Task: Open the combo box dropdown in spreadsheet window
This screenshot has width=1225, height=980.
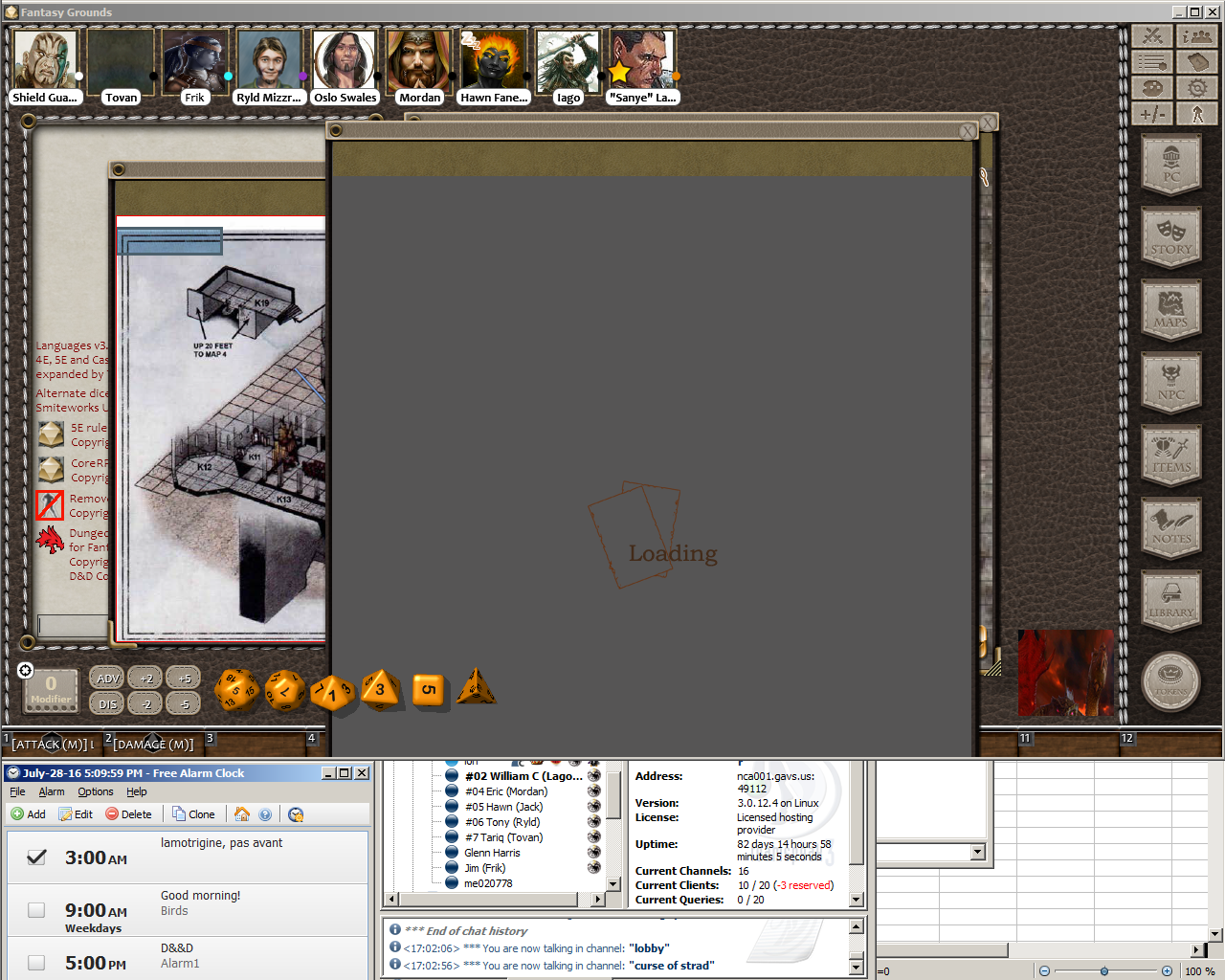Action: [x=977, y=852]
